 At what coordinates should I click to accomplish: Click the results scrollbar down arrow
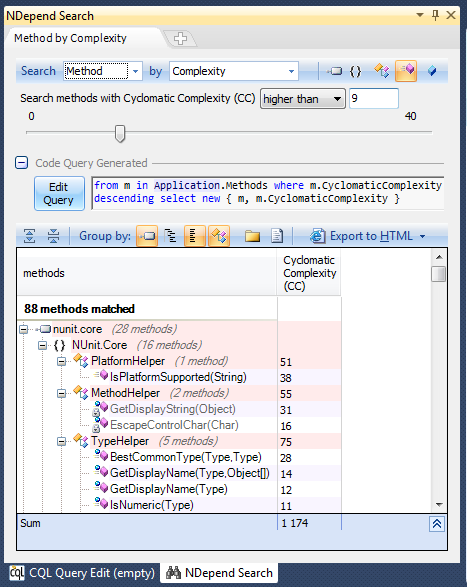coord(439,505)
